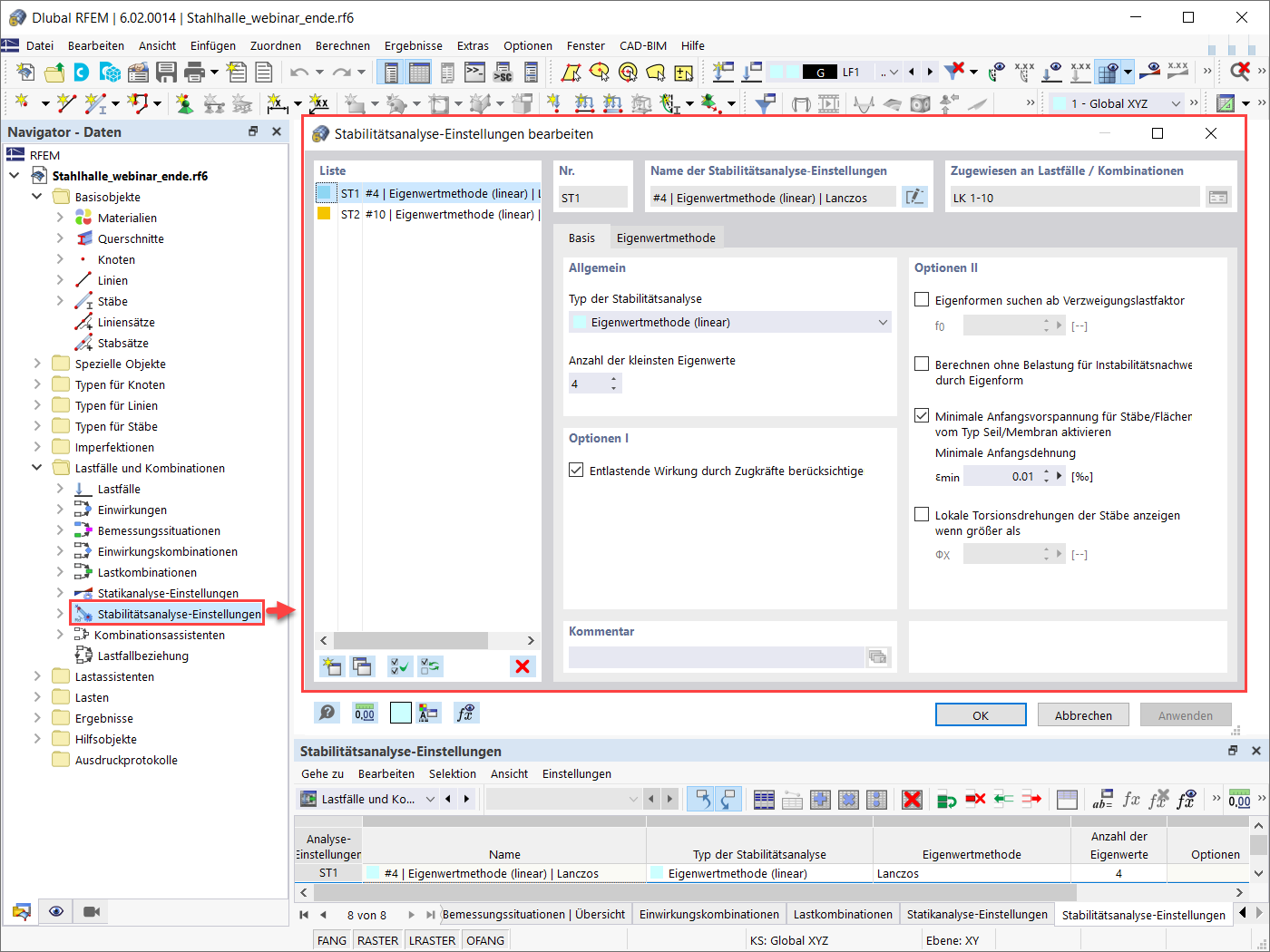1270x952 pixels.
Task: Expand the Materialien tree node
Action: 60,218
